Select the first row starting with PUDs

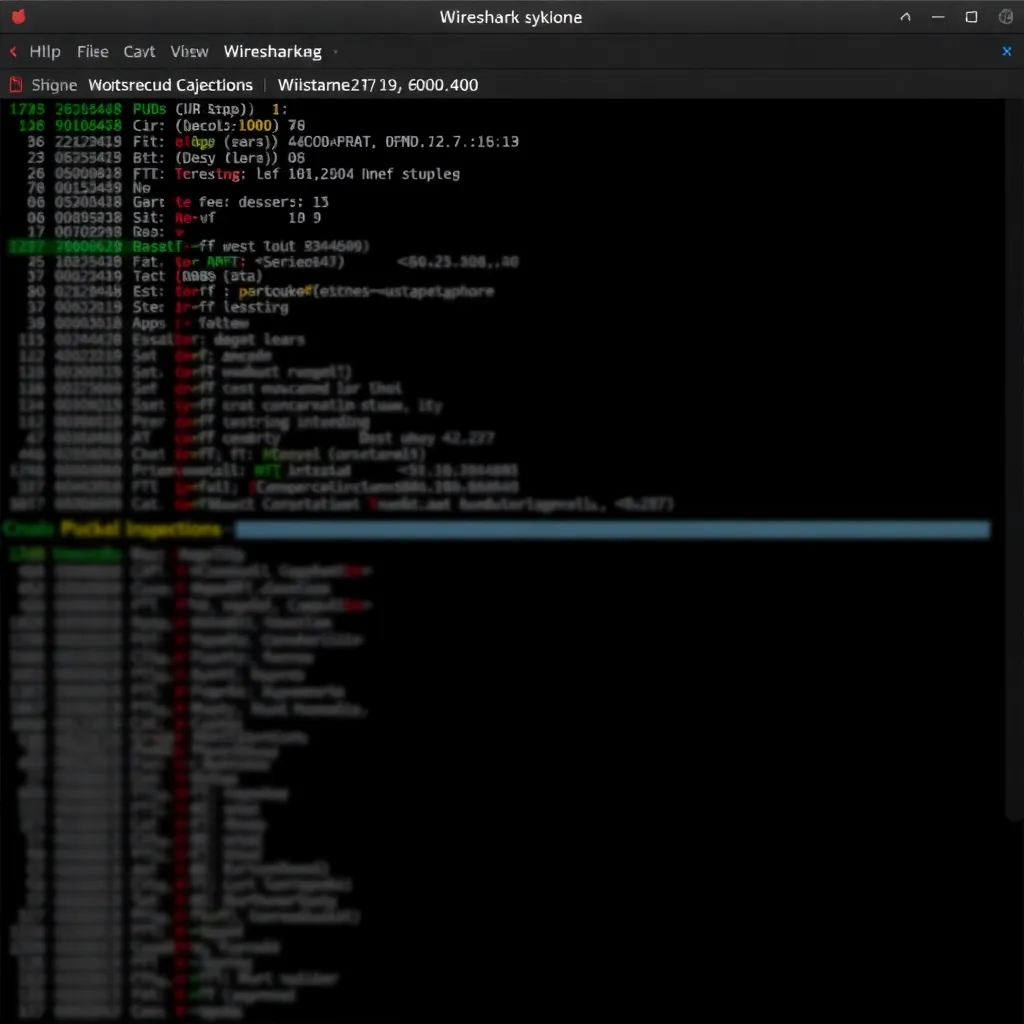click(149, 109)
